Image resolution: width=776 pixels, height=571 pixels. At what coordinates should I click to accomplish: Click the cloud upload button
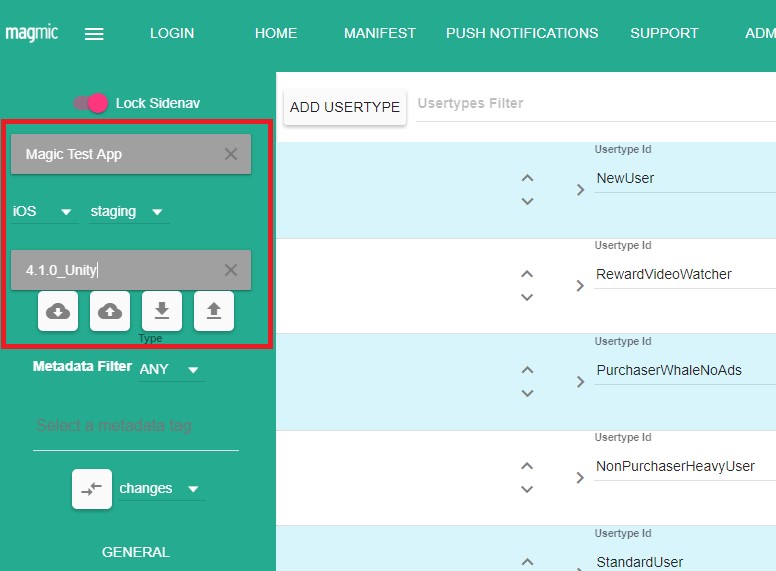tap(110, 311)
